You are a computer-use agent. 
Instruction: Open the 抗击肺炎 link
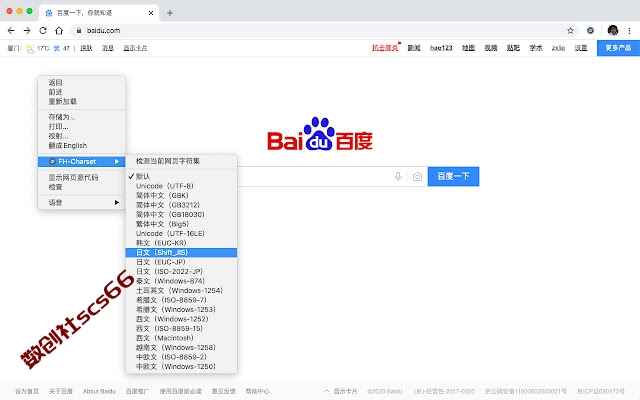point(385,48)
